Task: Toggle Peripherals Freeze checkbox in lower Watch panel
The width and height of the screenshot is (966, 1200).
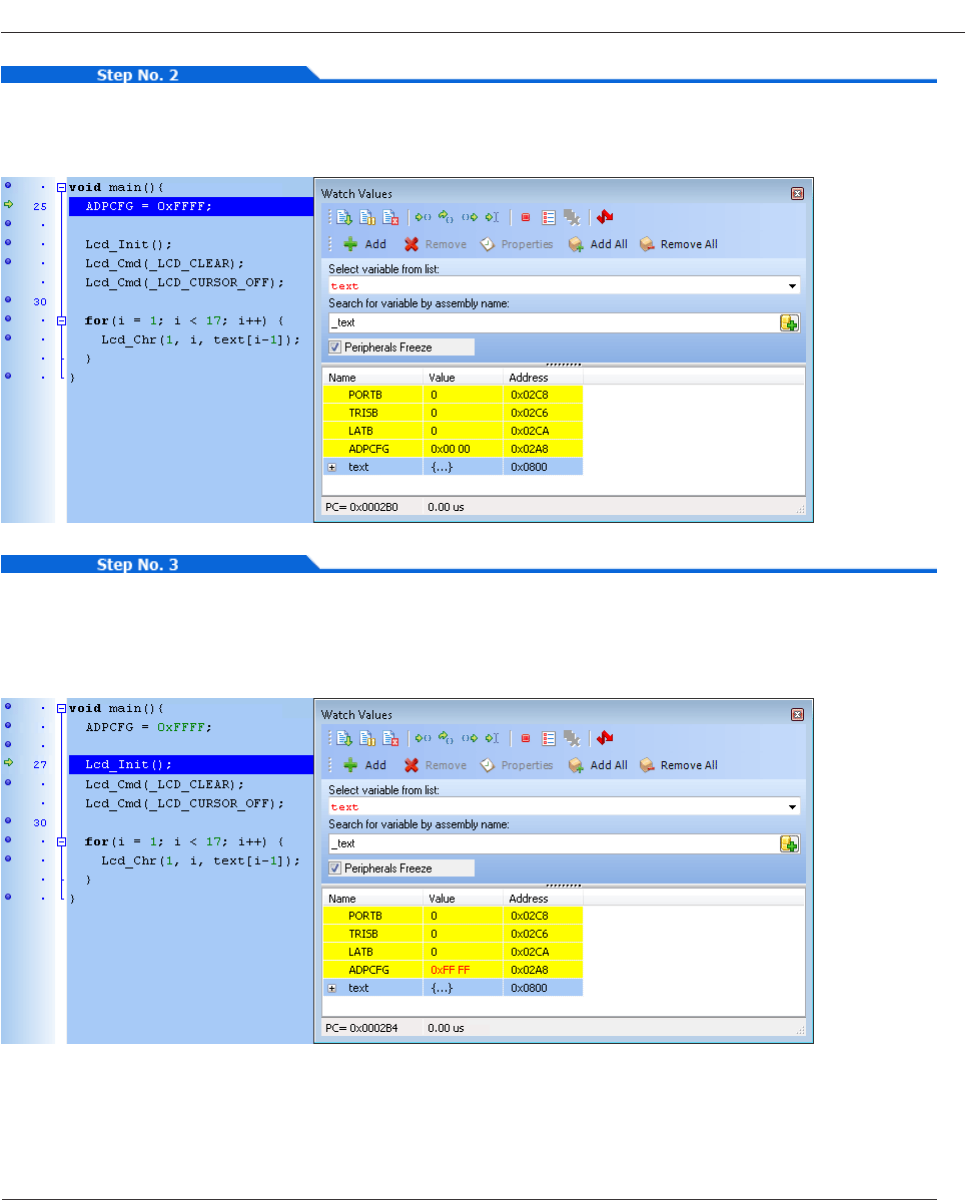Action: pos(335,868)
